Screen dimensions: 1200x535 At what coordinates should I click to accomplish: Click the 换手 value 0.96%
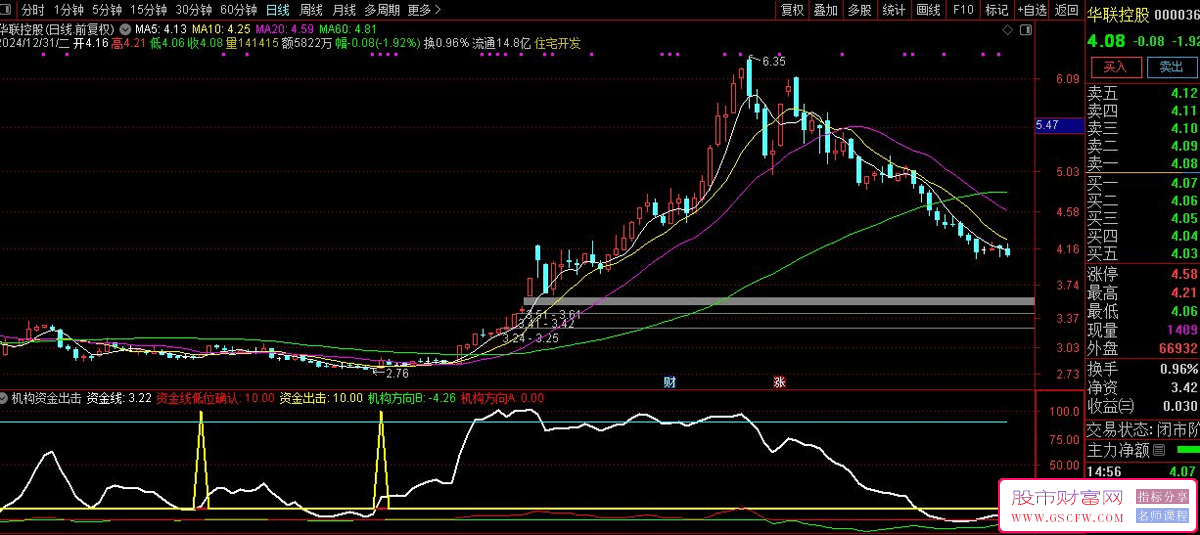(x=1178, y=368)
